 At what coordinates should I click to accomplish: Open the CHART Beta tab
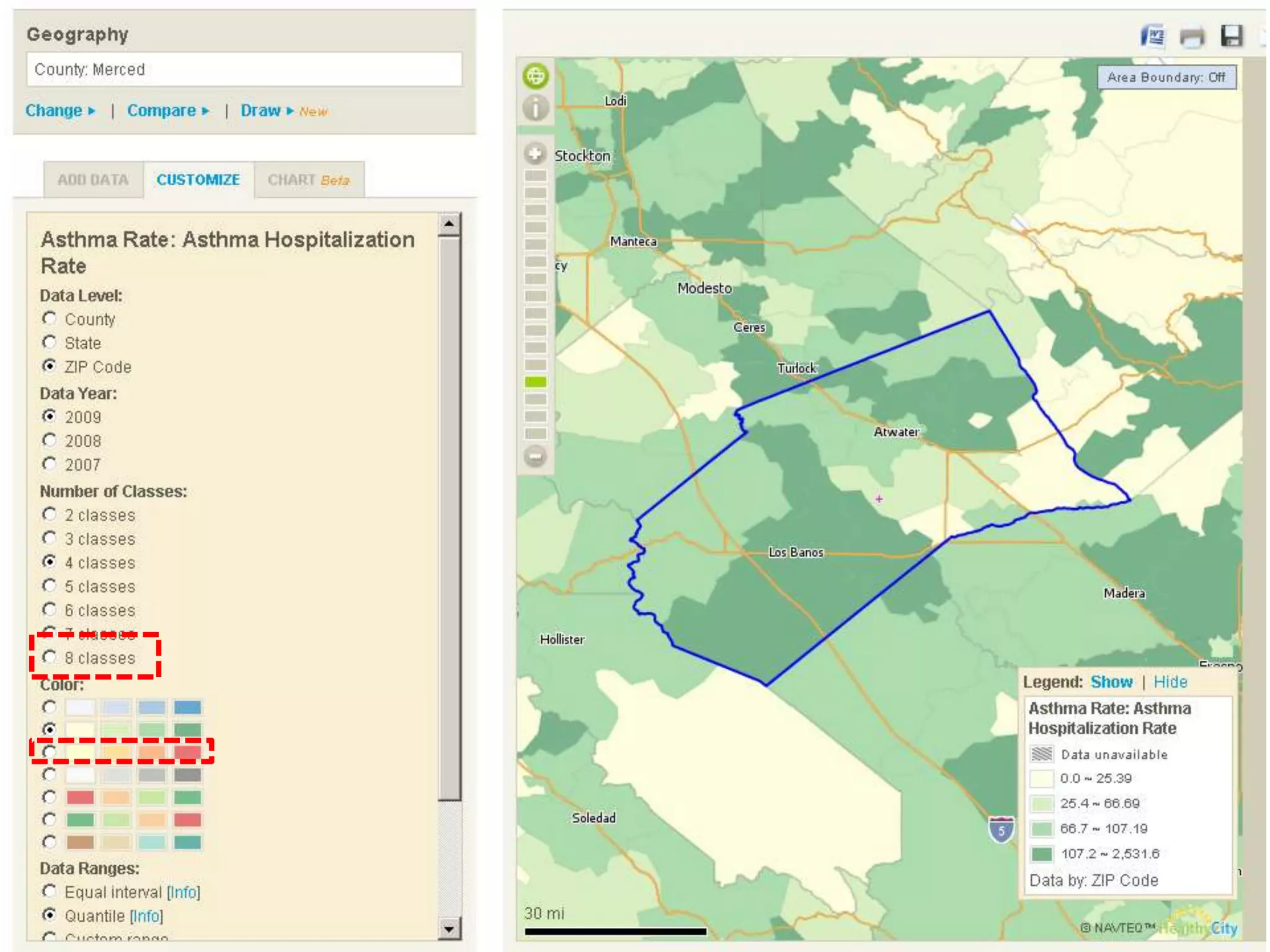308,180
